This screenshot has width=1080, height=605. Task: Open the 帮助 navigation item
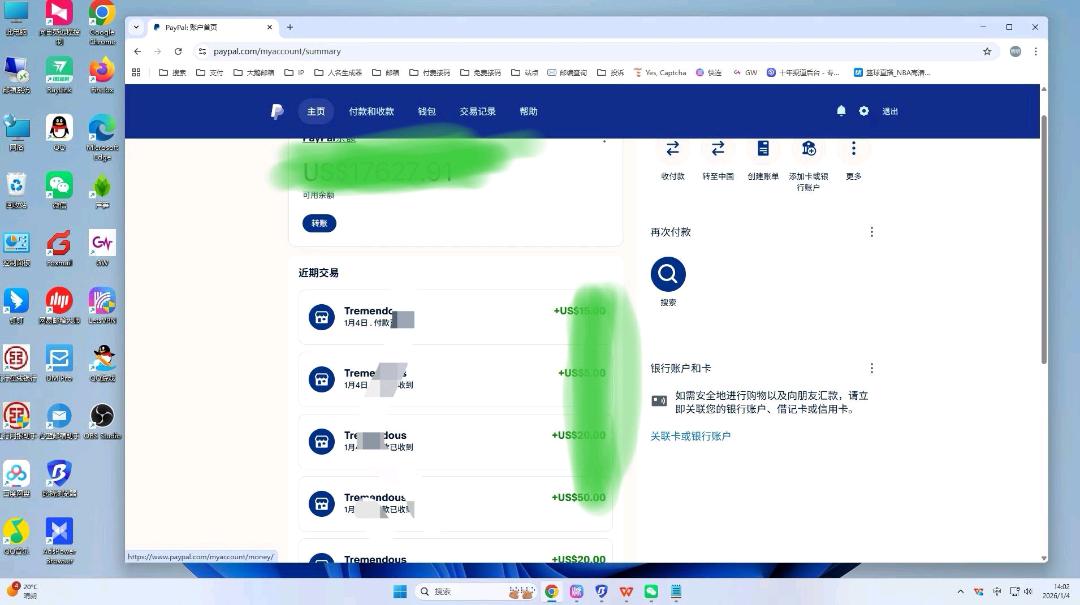(x=528, y=111)
